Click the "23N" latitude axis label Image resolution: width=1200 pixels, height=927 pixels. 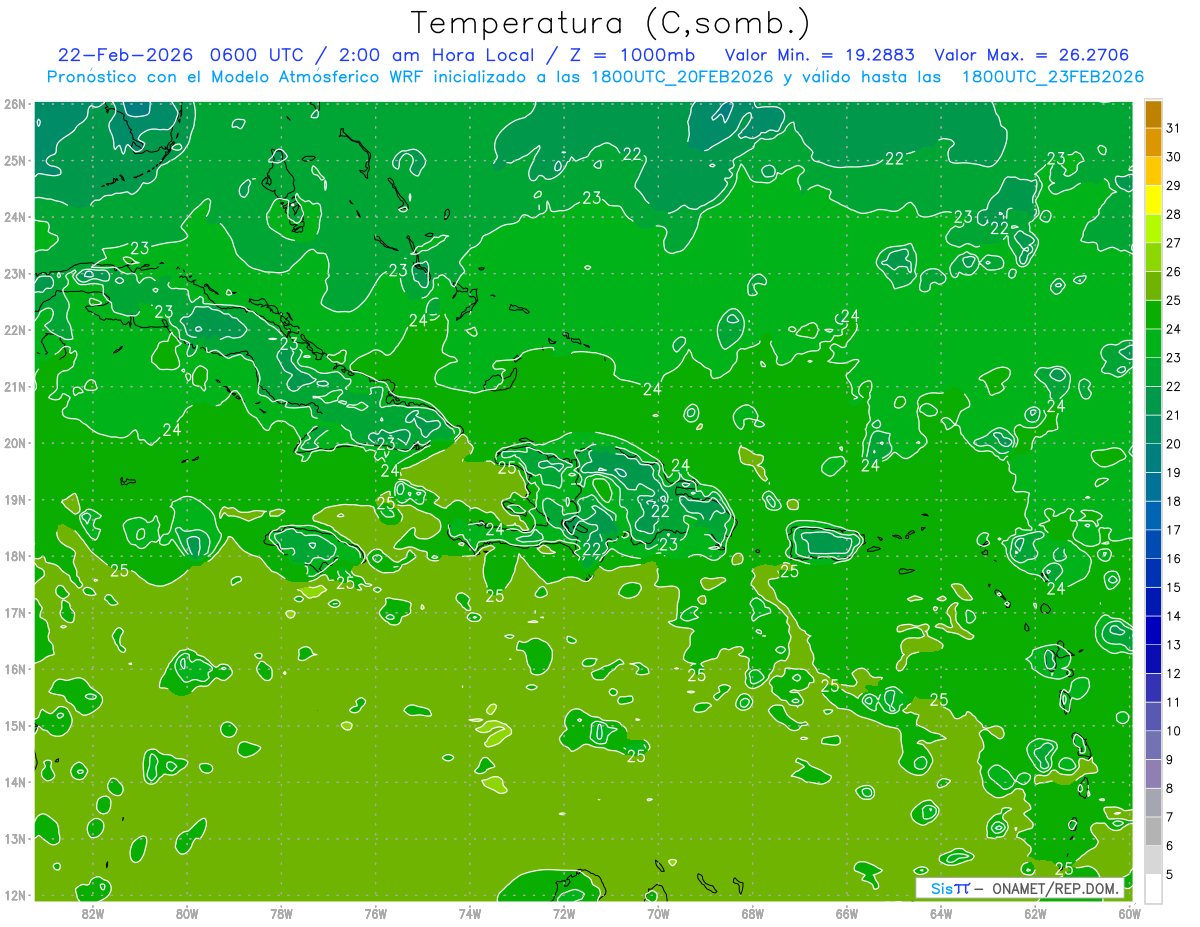pos(14,274)
